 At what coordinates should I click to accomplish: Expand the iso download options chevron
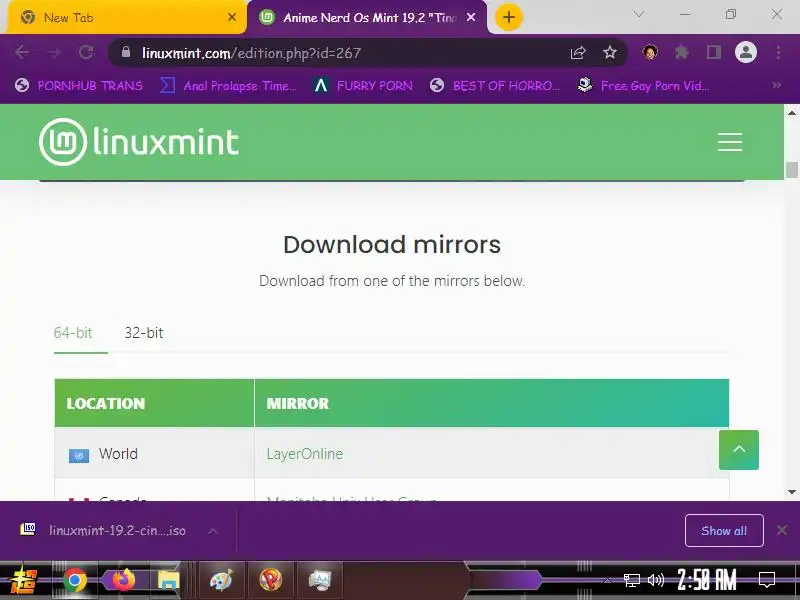click(213, 531)
